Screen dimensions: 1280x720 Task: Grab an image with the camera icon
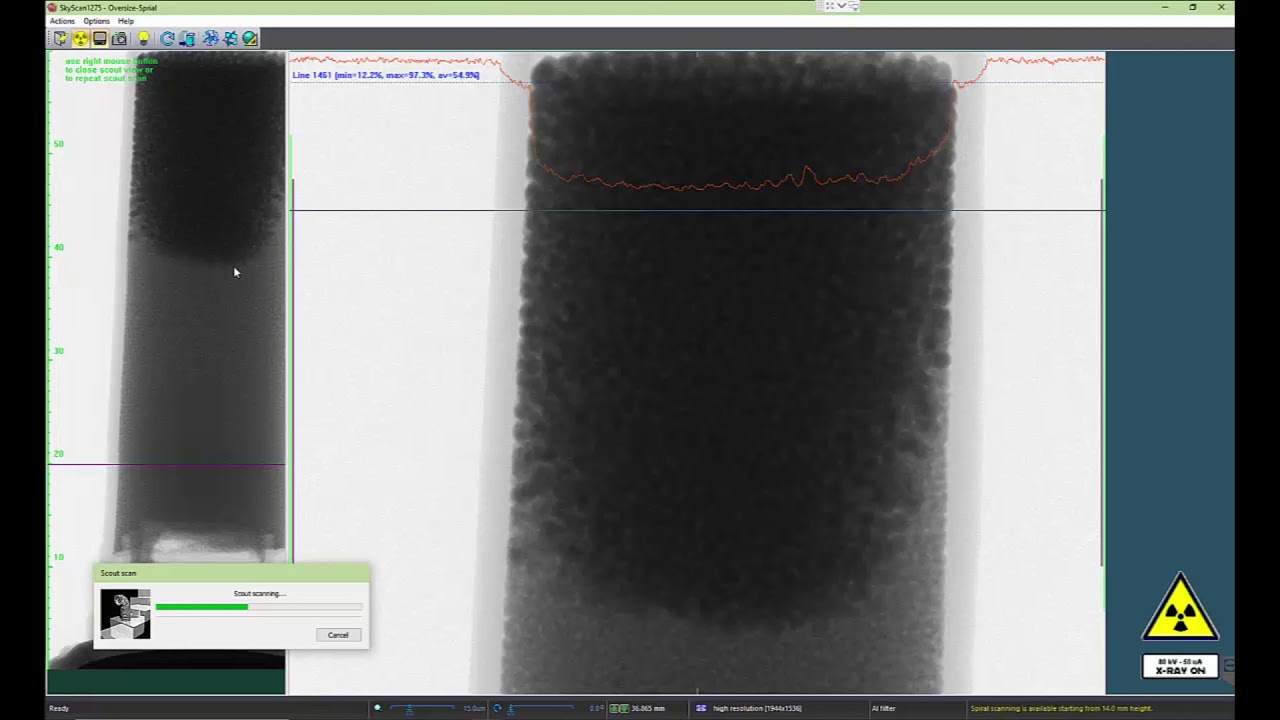[119, 39]
